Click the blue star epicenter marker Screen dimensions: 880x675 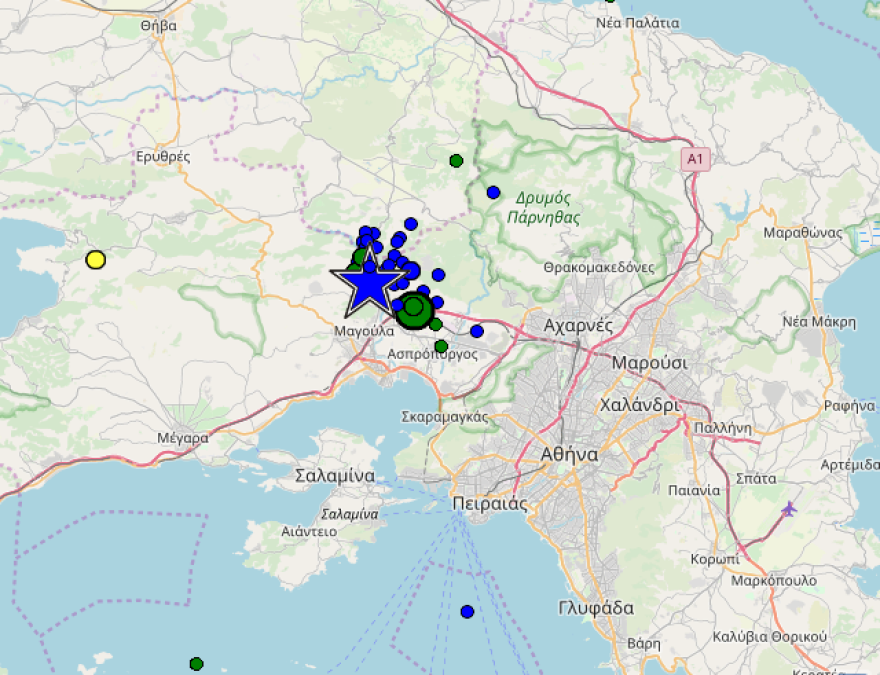[369, 285]
